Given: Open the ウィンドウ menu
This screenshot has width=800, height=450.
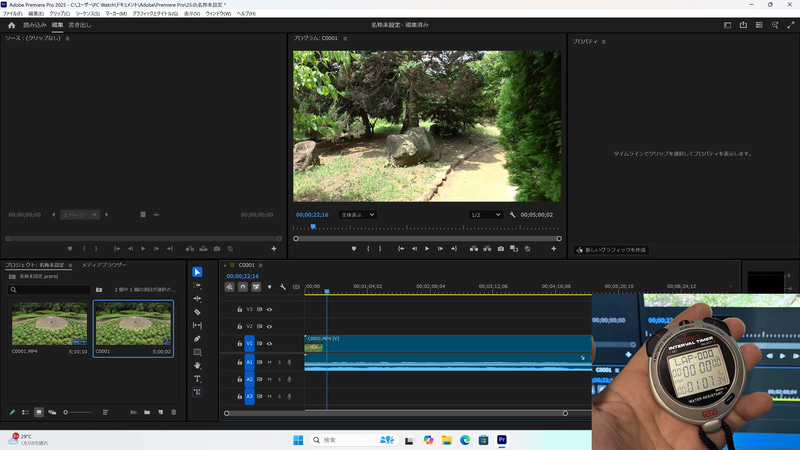Looking at the screenshot, I should pyautogui.click(x=218, y=14).
